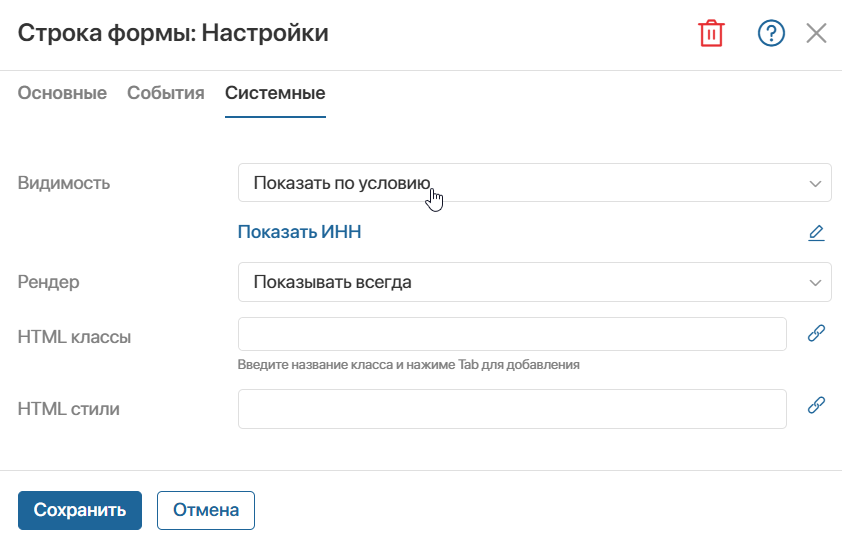This screenshot has height=542, width=842.
Task: Click the Отмена button
Action: coord(206,510)
